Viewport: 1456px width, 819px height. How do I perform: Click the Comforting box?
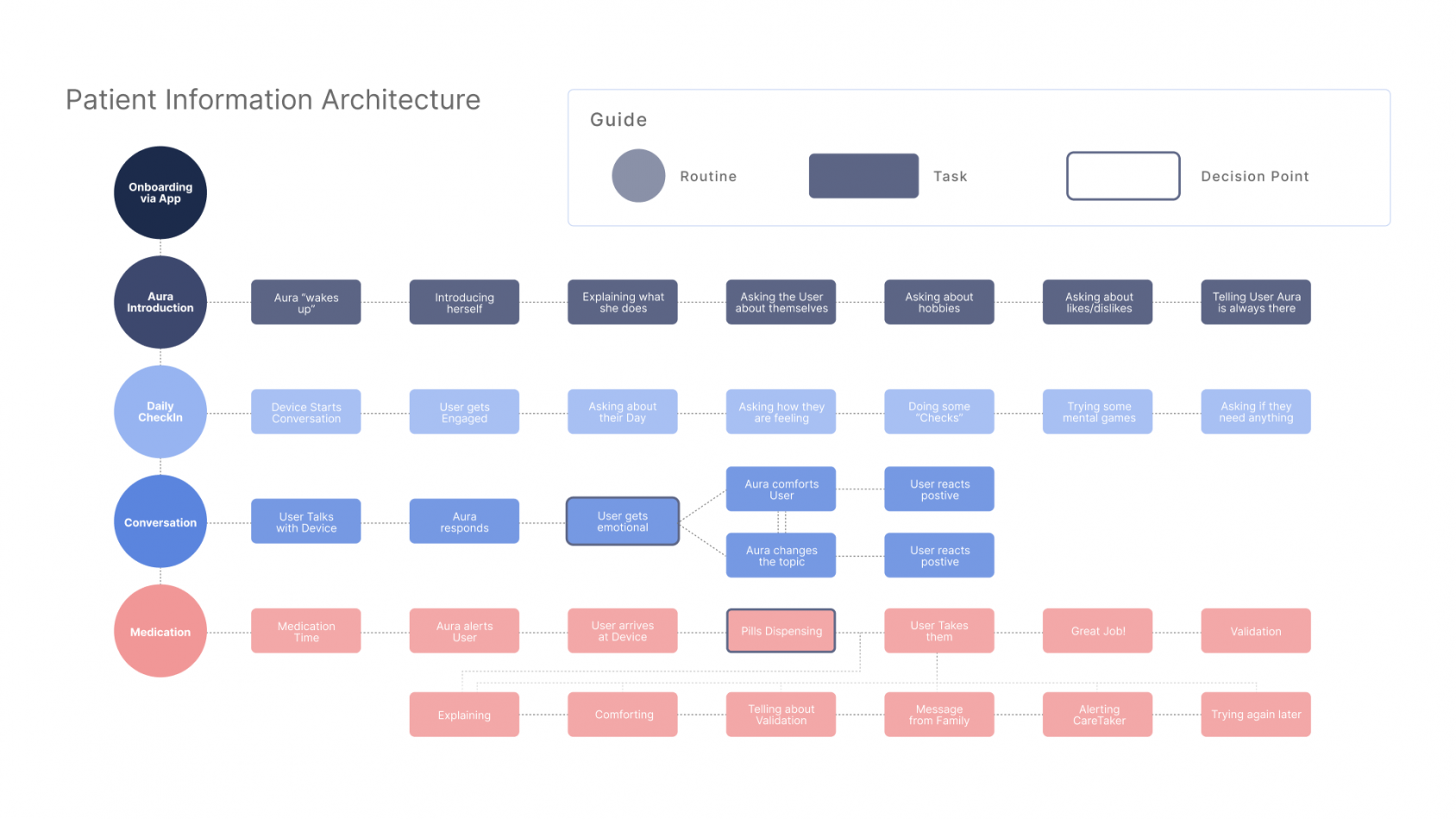[x=623, y=714]
